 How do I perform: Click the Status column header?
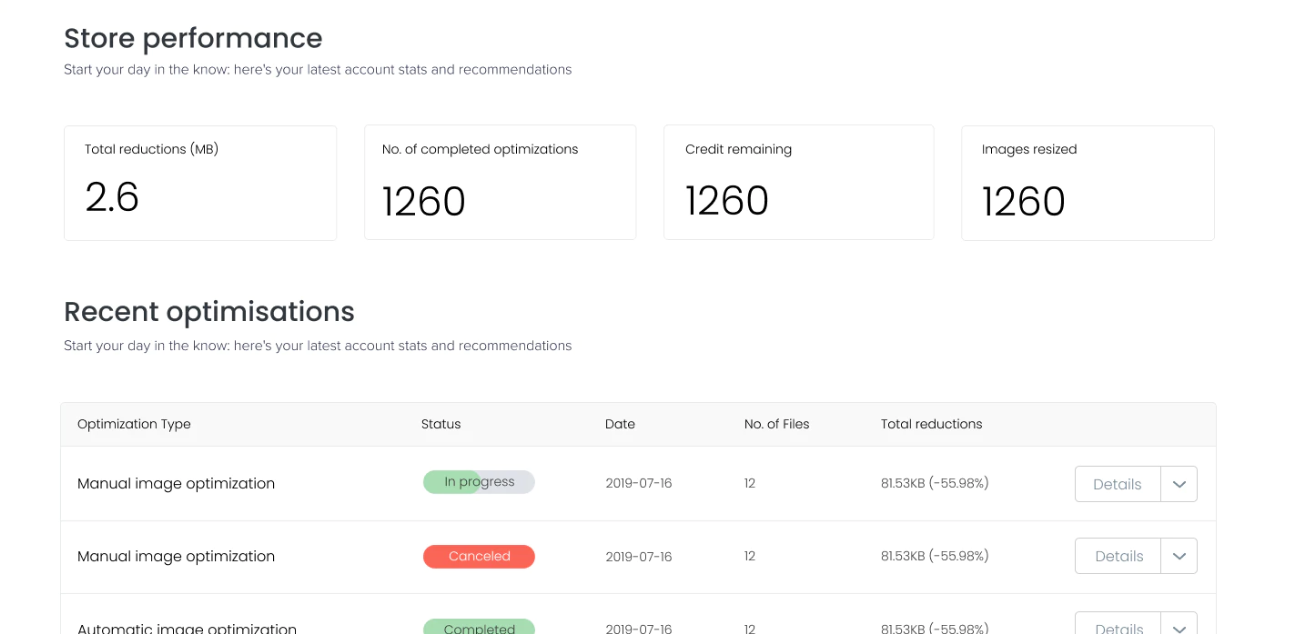440,424
